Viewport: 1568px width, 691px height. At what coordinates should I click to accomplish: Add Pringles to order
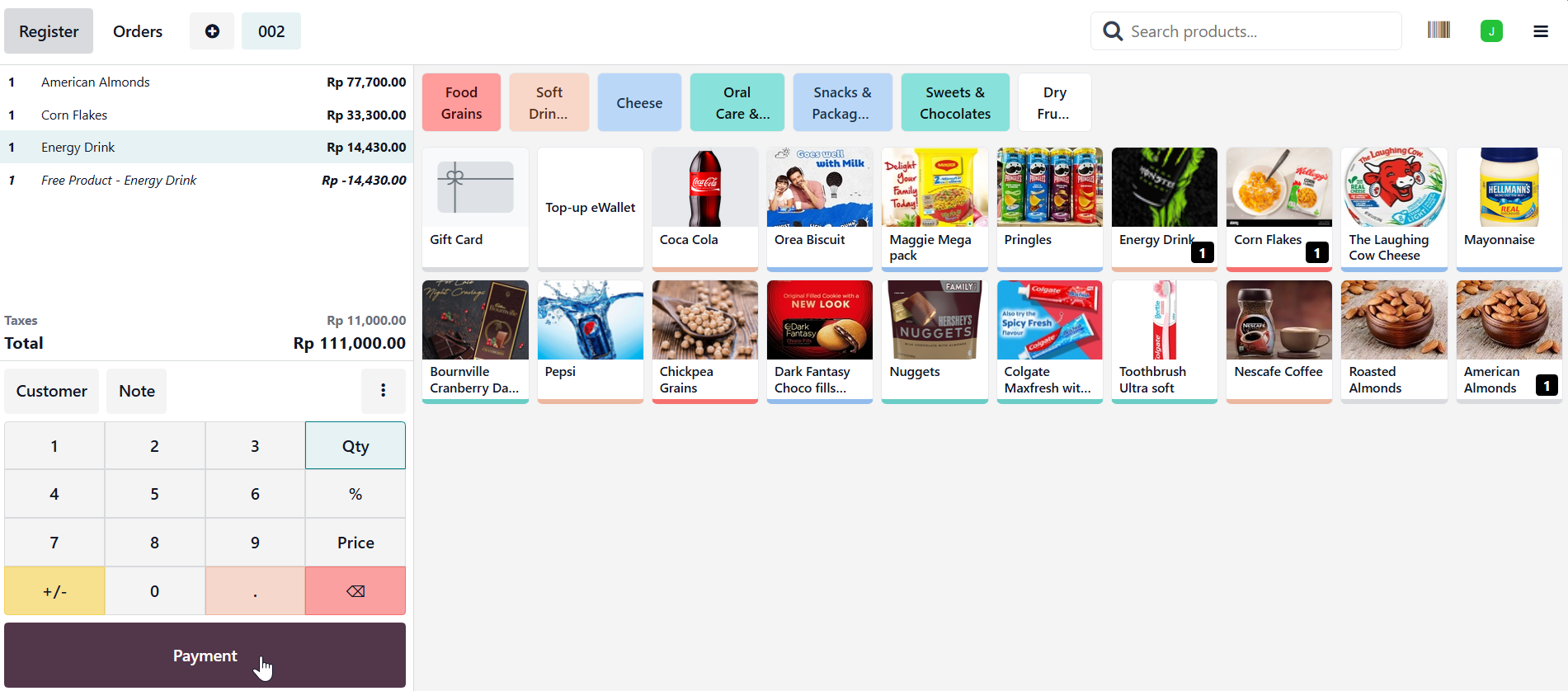(1049, 209)
